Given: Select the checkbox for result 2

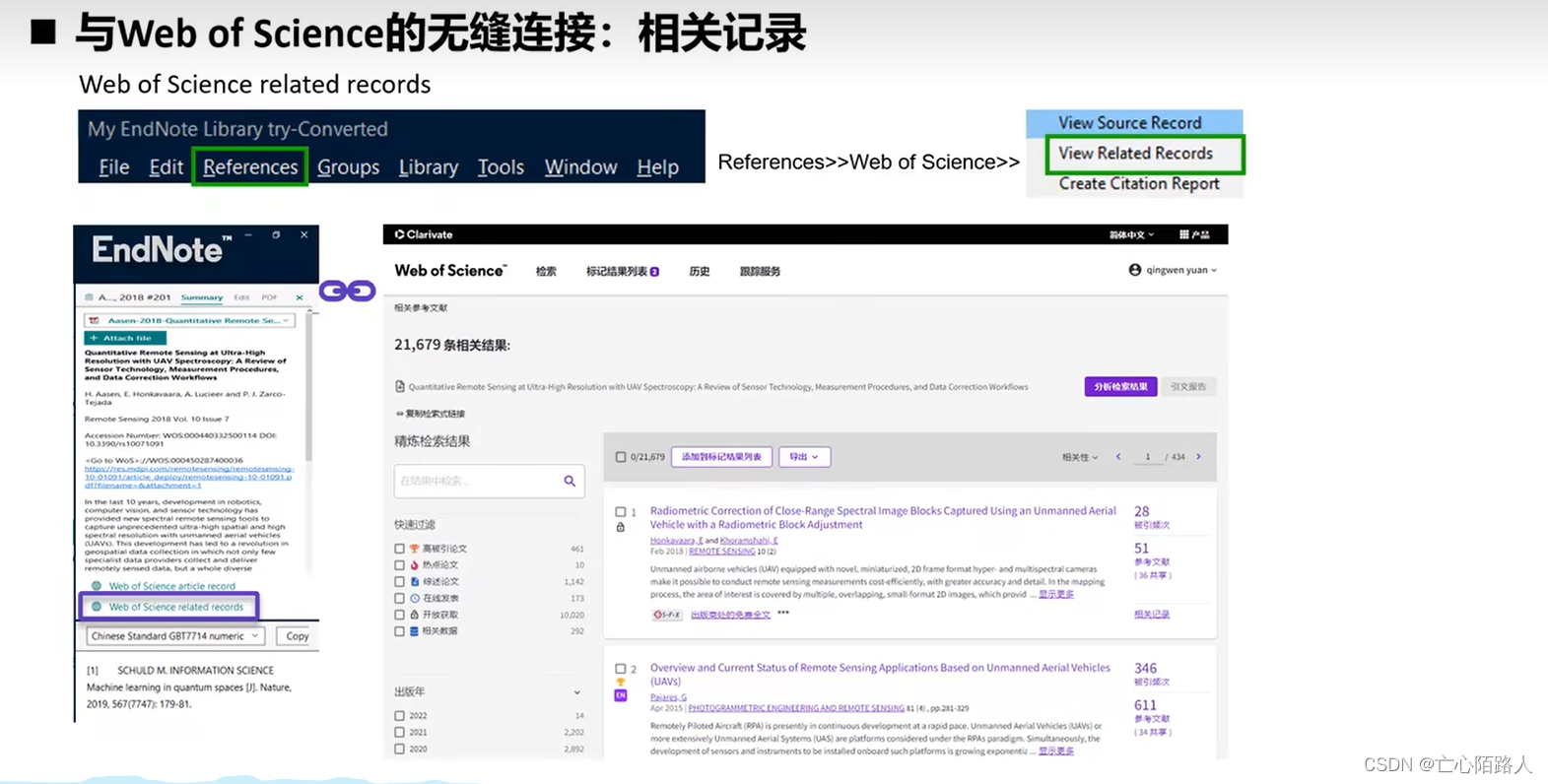Looking at the screenshot, I should tap(621, 669).
